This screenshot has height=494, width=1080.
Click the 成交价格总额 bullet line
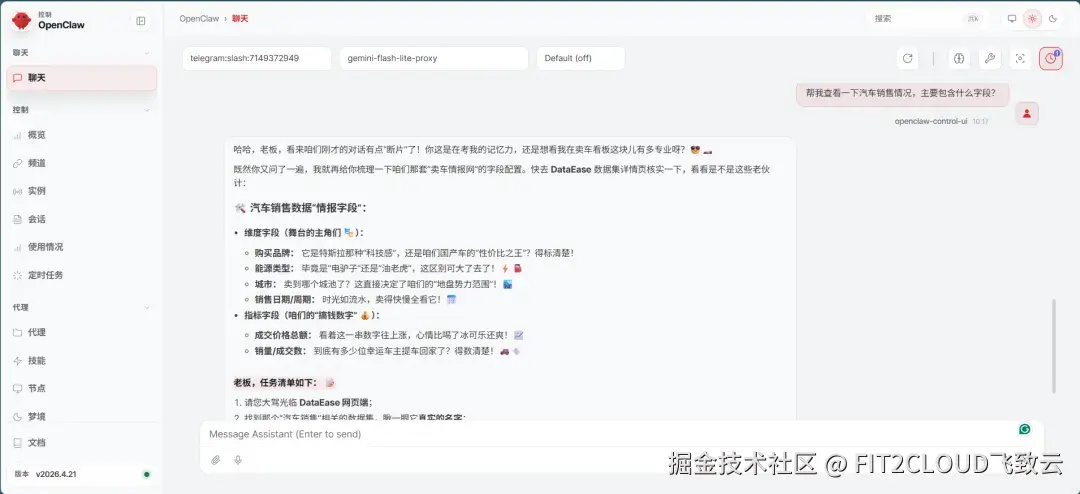coord(388,335)
